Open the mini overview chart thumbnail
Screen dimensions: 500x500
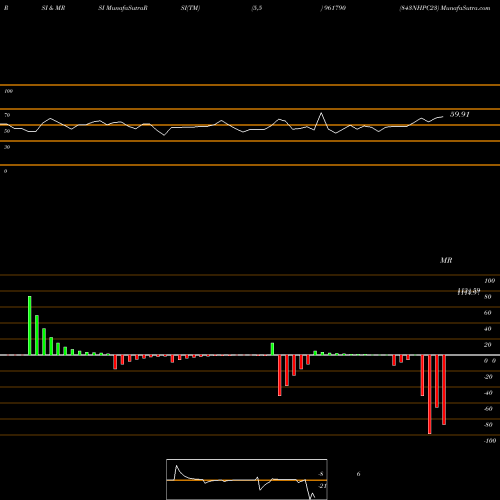click(247, 479)
